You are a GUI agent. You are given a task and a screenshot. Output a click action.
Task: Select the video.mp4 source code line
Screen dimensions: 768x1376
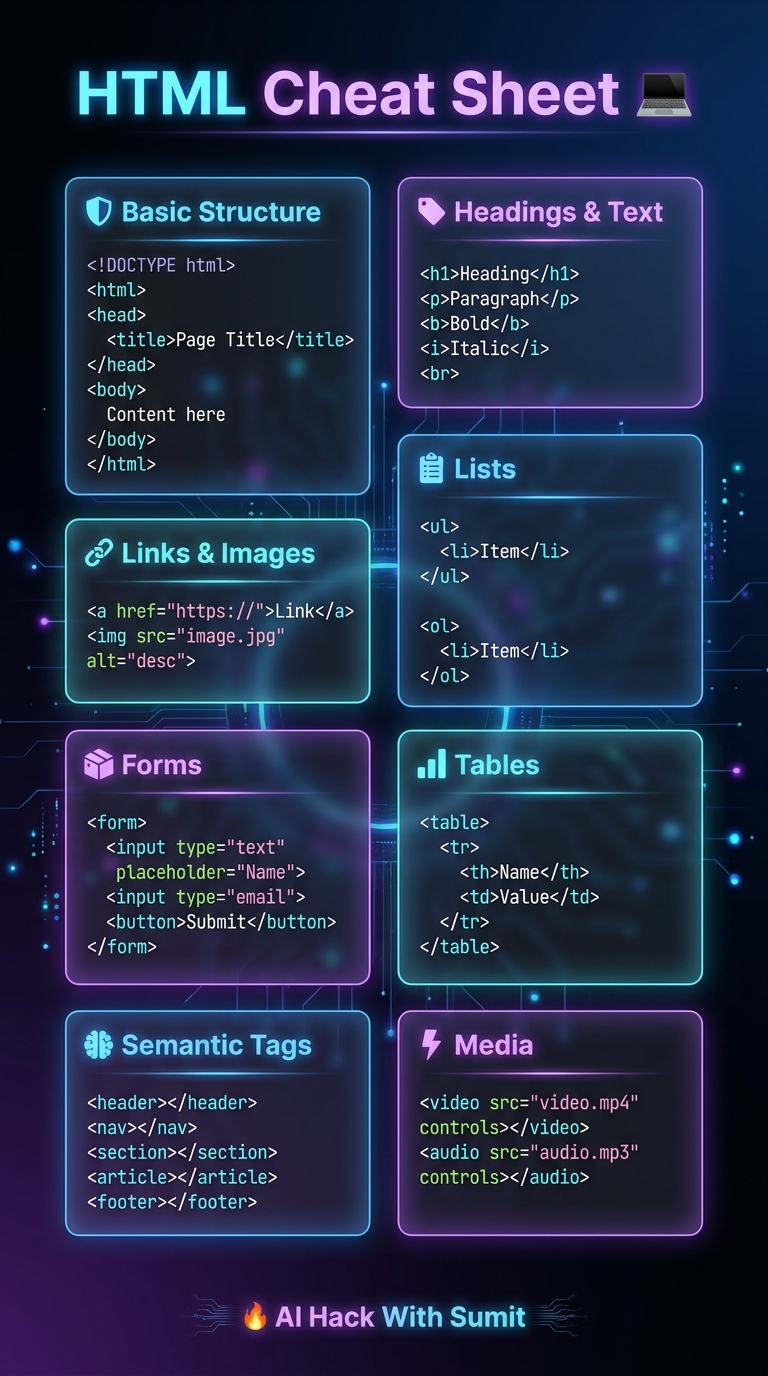(529, 1103)
